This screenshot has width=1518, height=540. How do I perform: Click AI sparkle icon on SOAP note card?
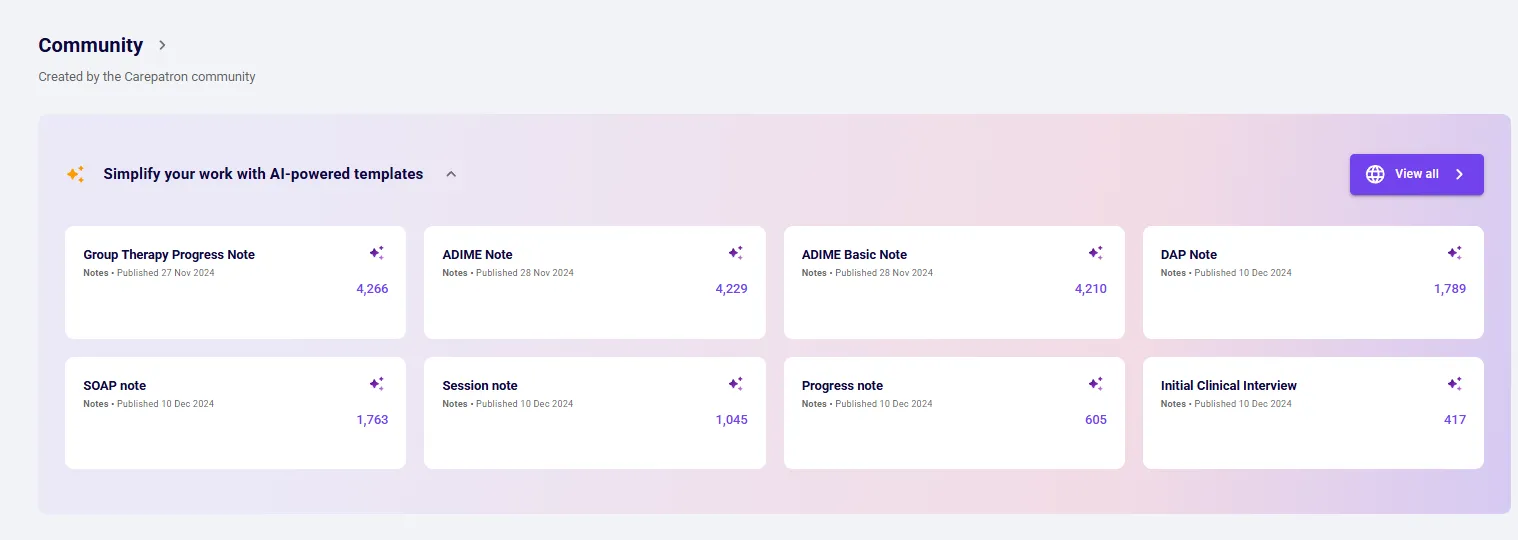[376, 384]
